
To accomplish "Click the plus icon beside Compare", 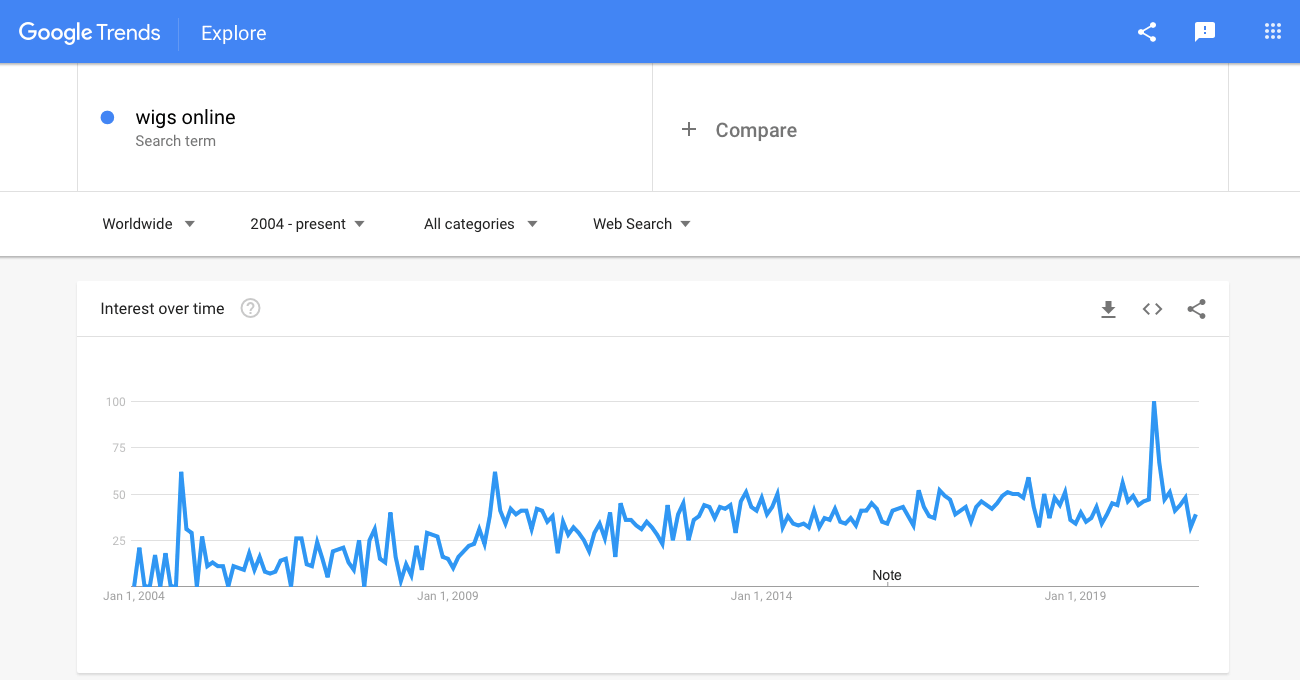I will pyautogui.click(x=688, y=129).
